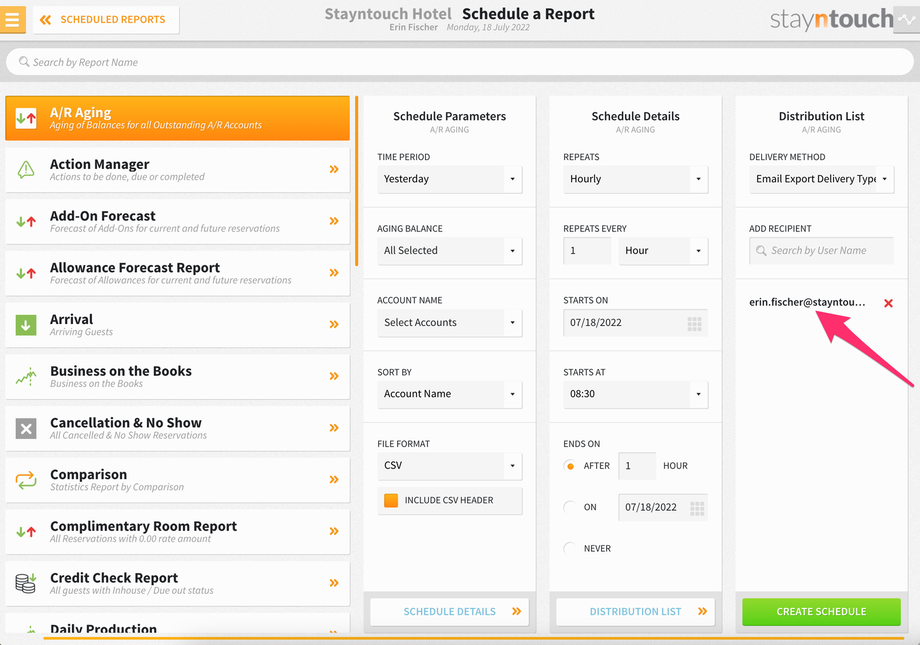Open Allowance Forecast Report via its chevron
Image resolution: width=920 pixels, height=645 pixels.
click(334, 272)
